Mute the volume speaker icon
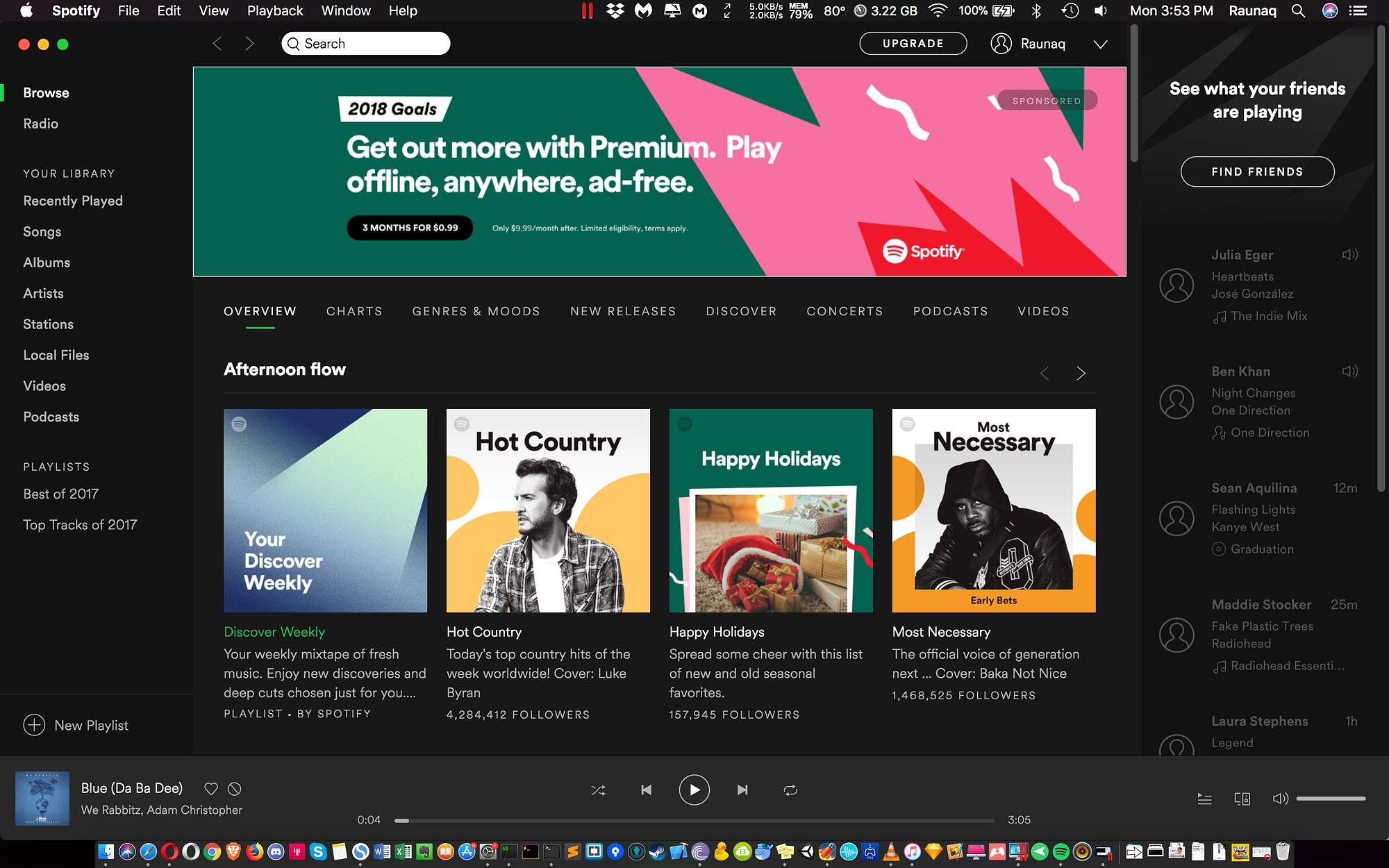Screen dimensions: 1389x868 click(x=1279, y=799)
